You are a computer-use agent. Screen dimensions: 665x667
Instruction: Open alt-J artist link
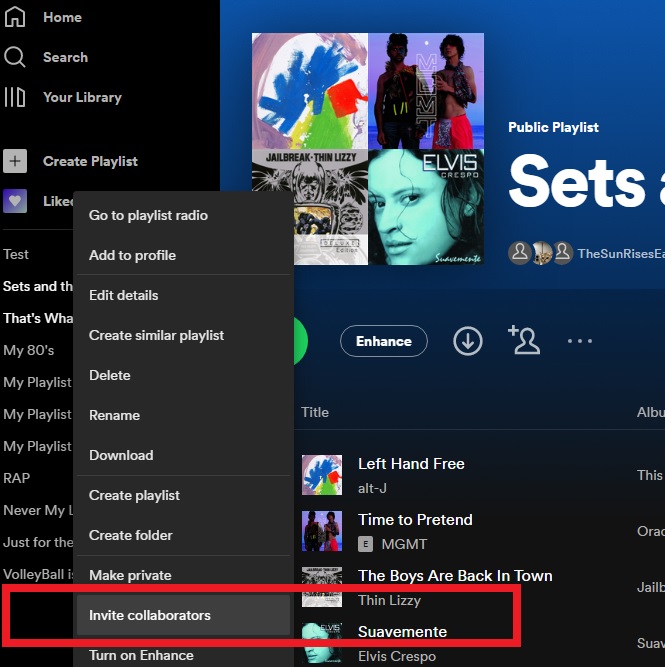pyautogui.click(x=372, y=488)
